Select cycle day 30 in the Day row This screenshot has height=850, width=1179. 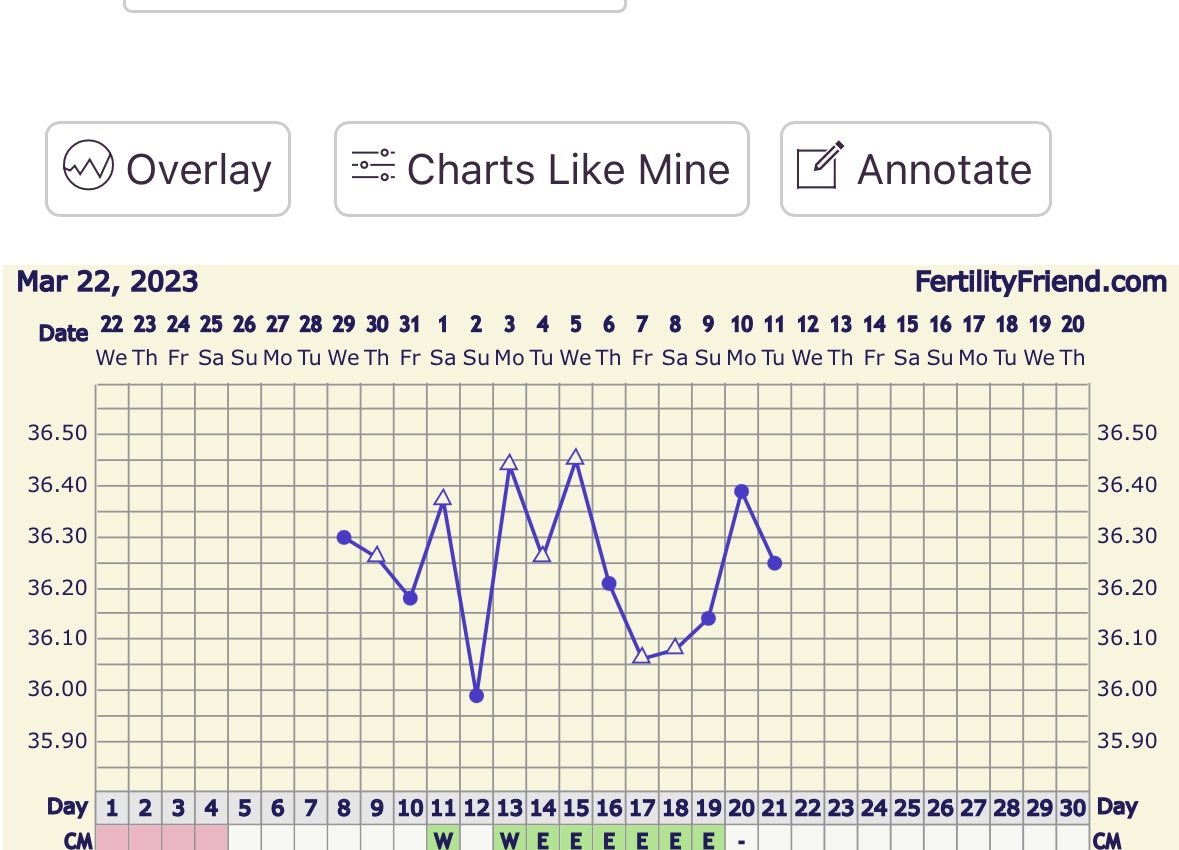1073,808
